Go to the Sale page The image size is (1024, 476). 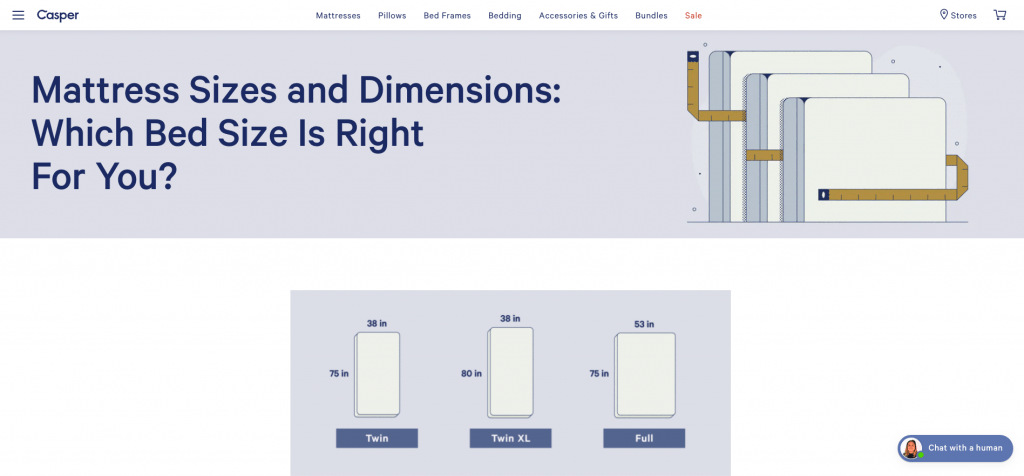pyautogui.click(x=694, y=16)
